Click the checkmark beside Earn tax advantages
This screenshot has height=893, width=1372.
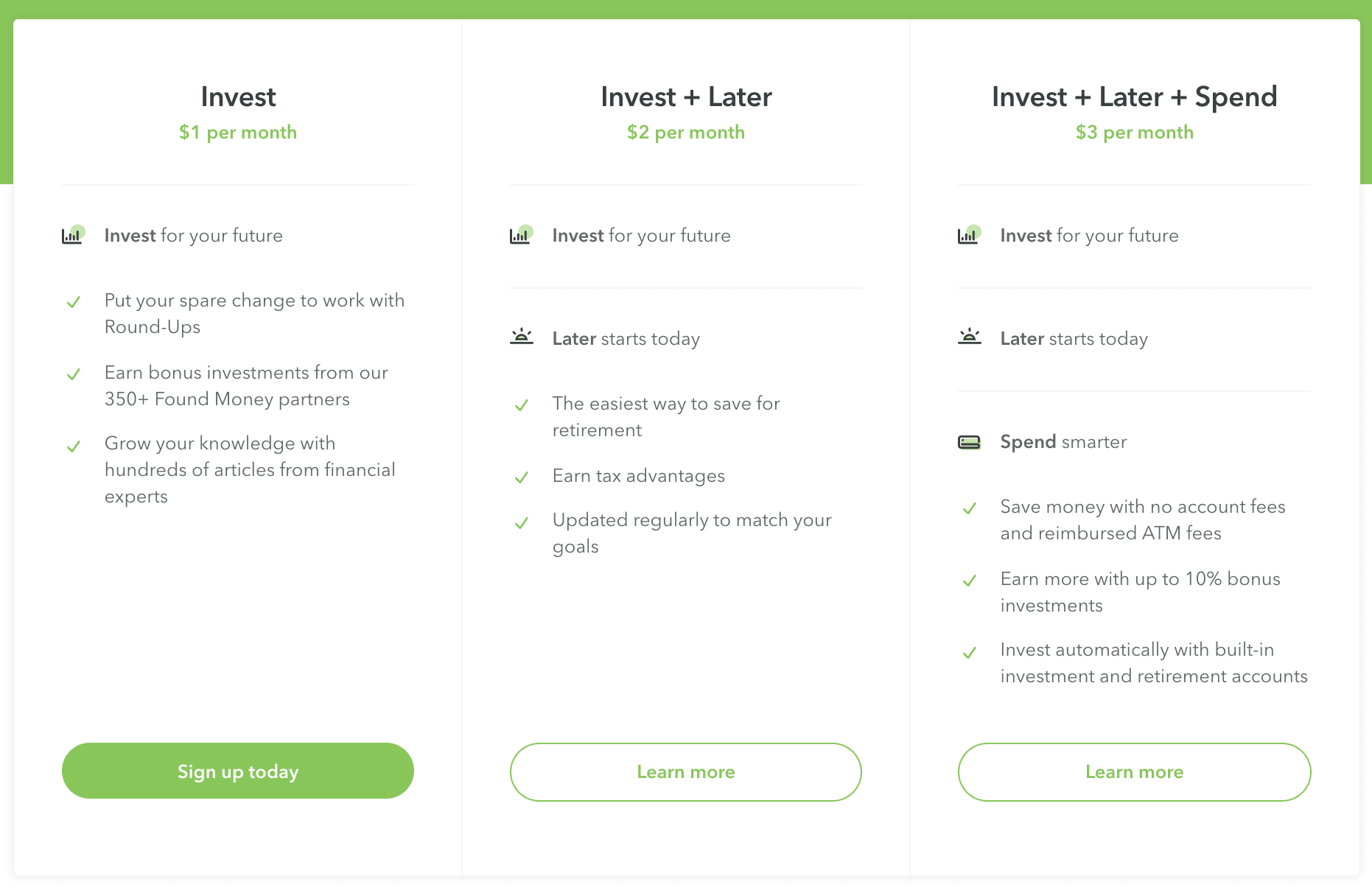[522, 477]
